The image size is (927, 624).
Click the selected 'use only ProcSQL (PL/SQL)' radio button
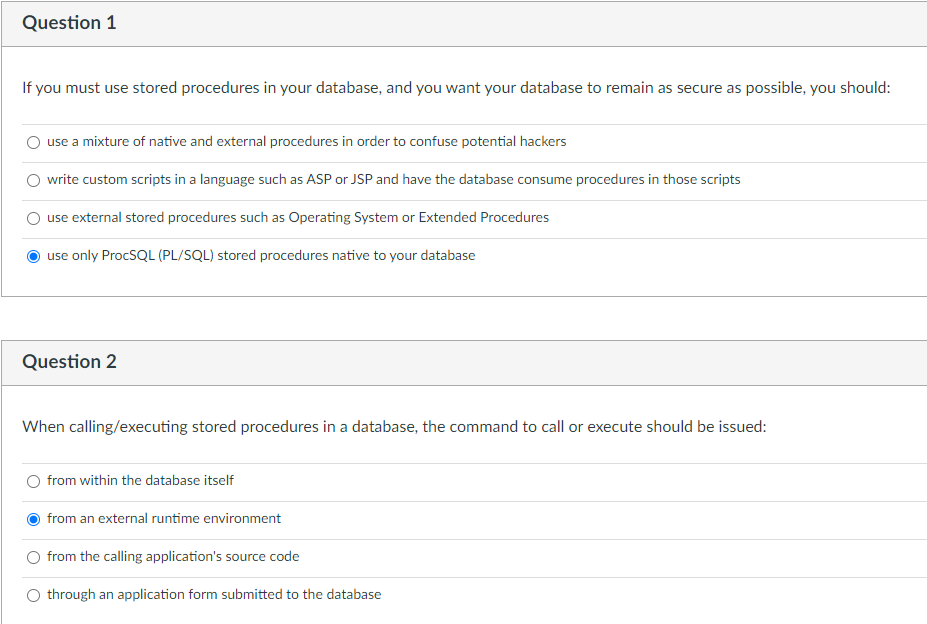34,256
